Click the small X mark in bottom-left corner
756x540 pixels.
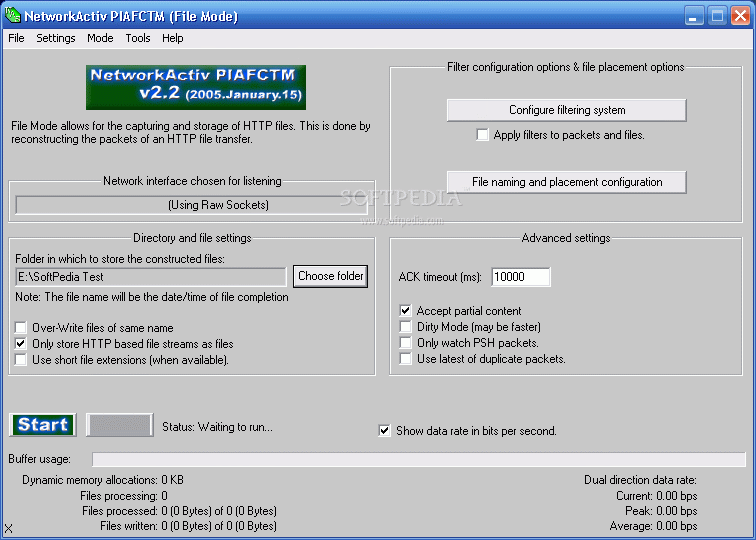click(8, 529)
